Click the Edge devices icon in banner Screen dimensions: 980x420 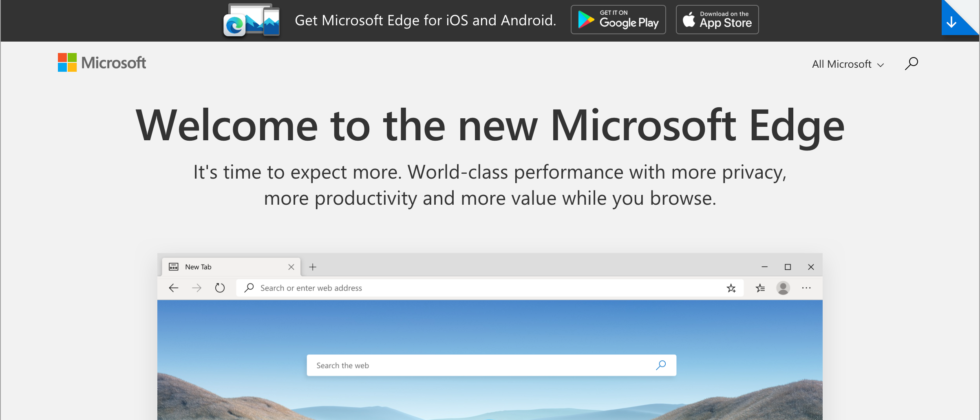pyautogui.click(x=251, y=20)
